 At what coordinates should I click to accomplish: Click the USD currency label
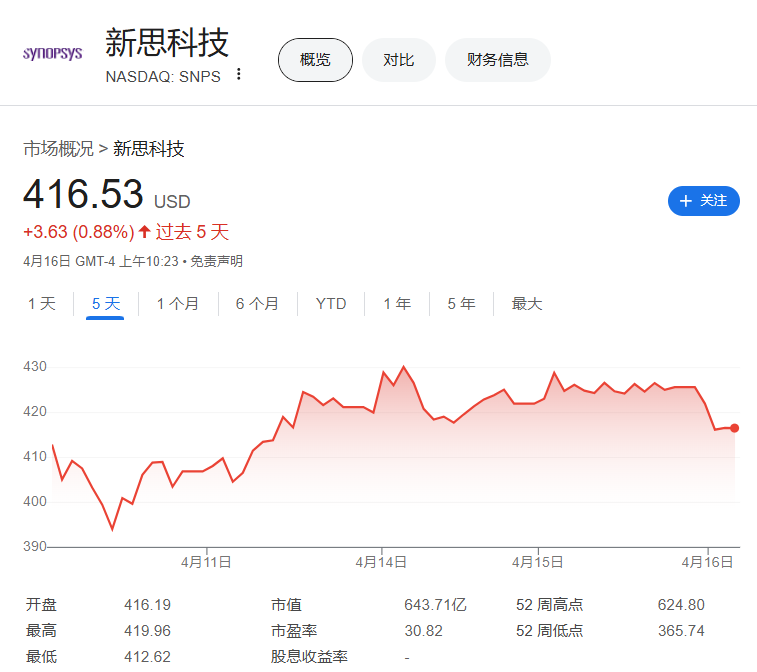[x=172, y=202]
